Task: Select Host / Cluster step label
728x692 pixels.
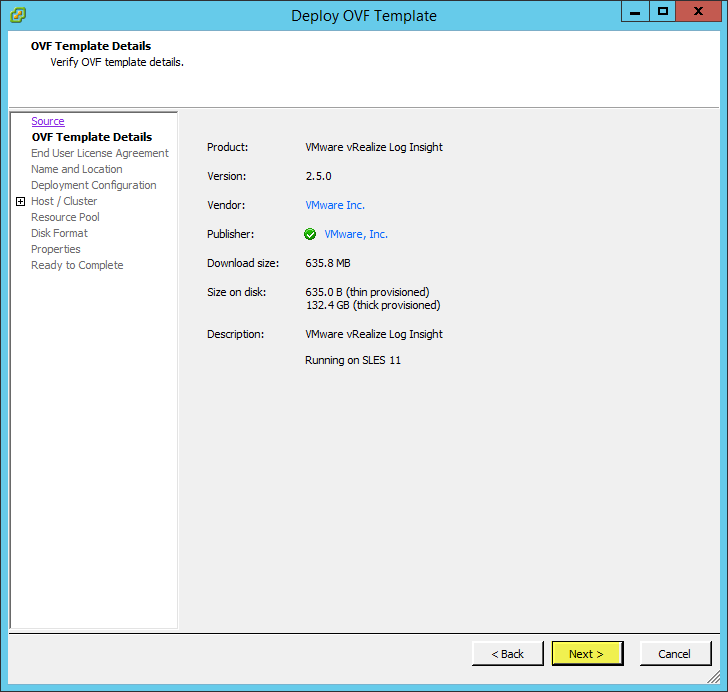Action: click(x=64, y=201)
